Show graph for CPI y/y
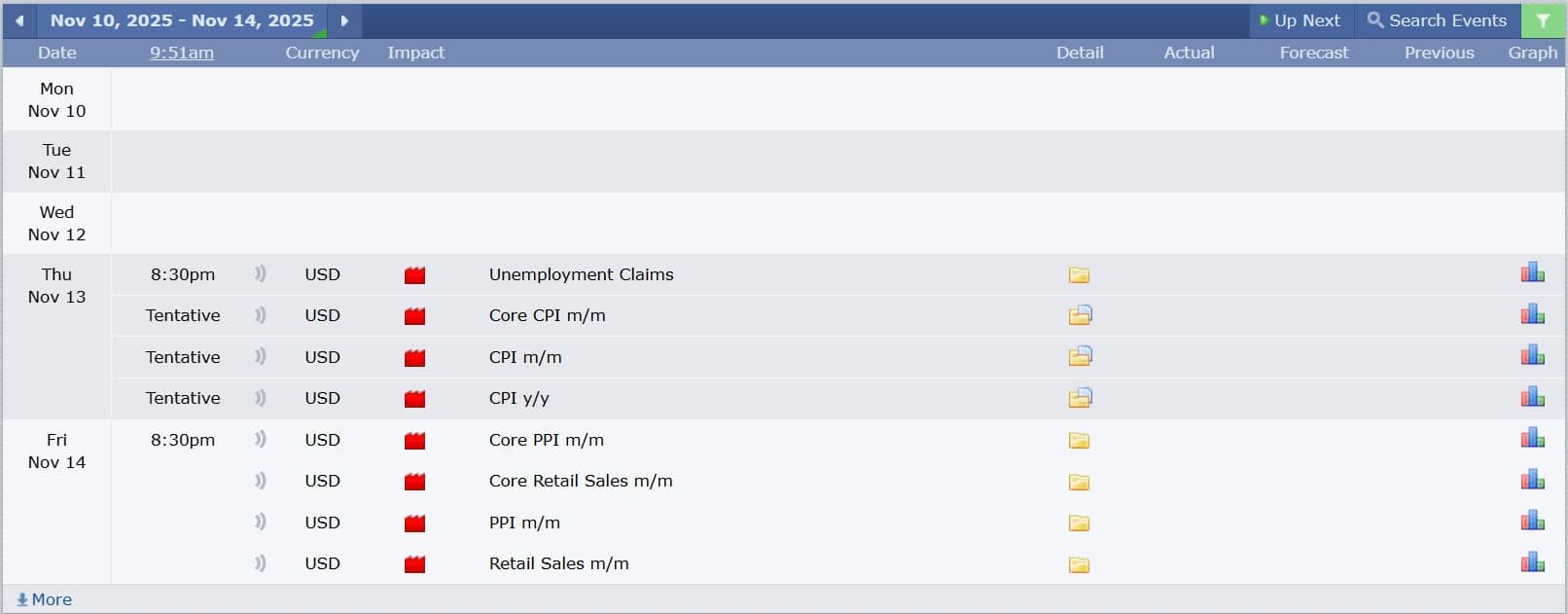The image size is (1568, 614). pyautogui.click(x=1532, y=397)
